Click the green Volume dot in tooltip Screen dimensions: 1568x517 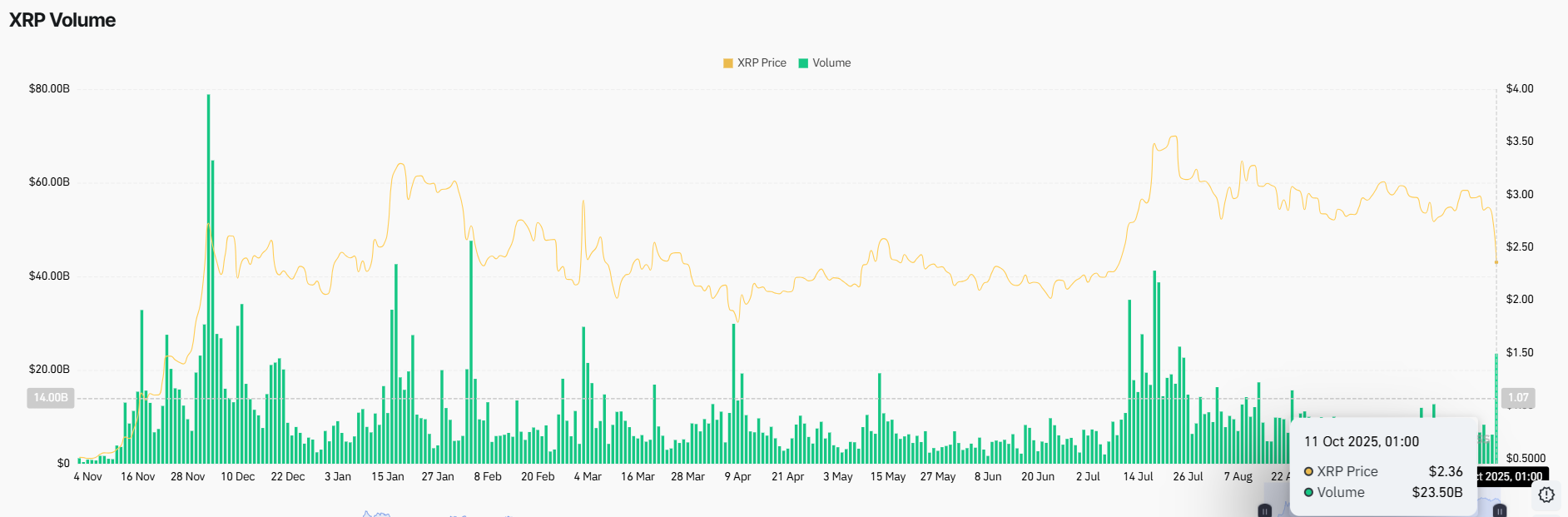point(1308,493)
